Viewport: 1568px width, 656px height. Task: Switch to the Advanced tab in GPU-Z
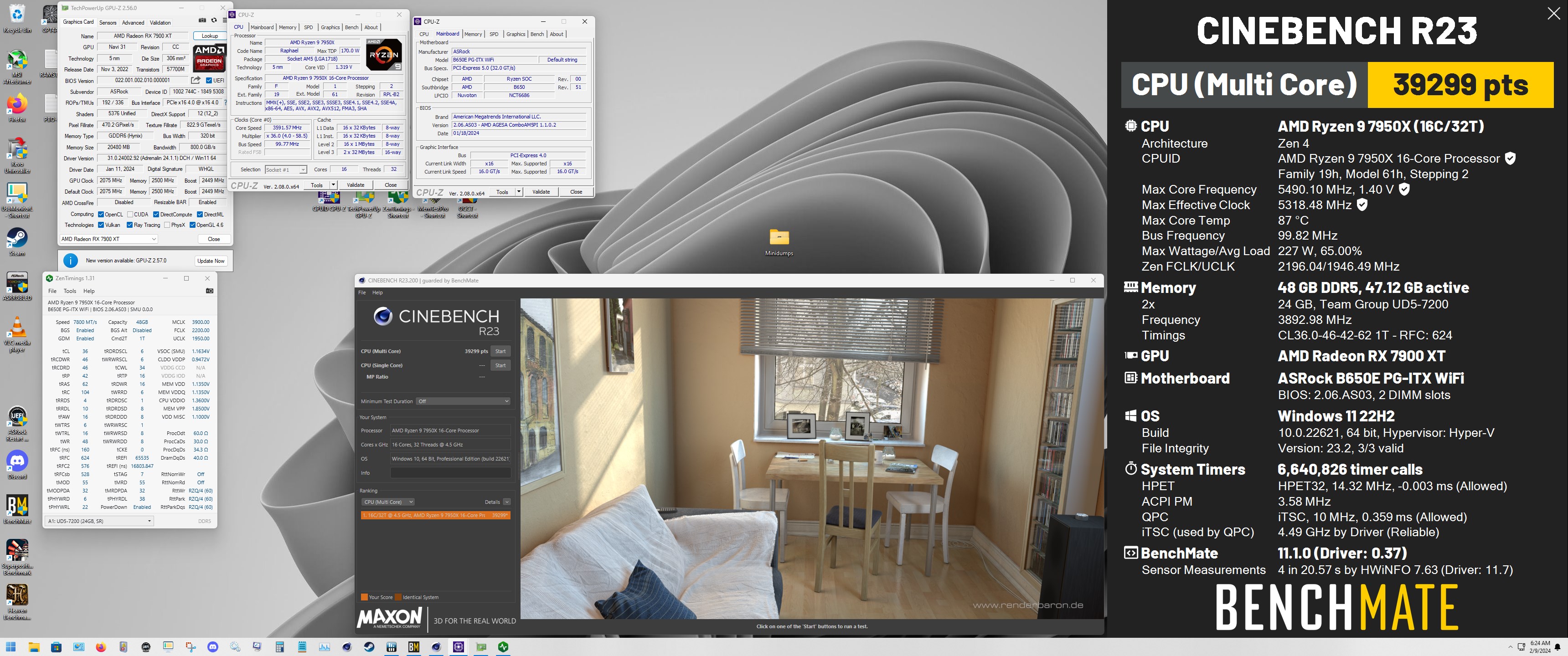[x=133, y=22]
